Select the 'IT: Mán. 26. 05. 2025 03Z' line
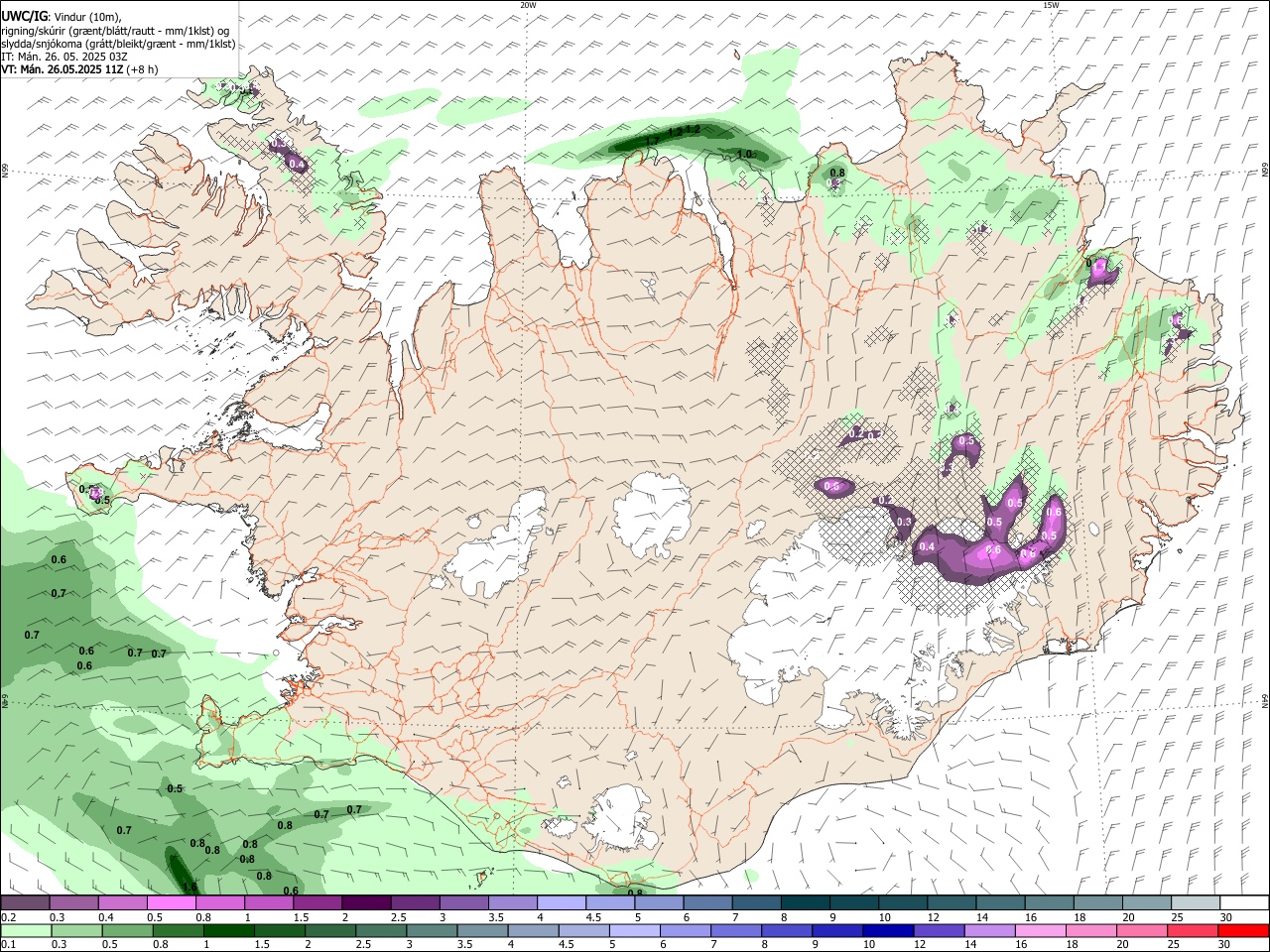 (63, 57)
